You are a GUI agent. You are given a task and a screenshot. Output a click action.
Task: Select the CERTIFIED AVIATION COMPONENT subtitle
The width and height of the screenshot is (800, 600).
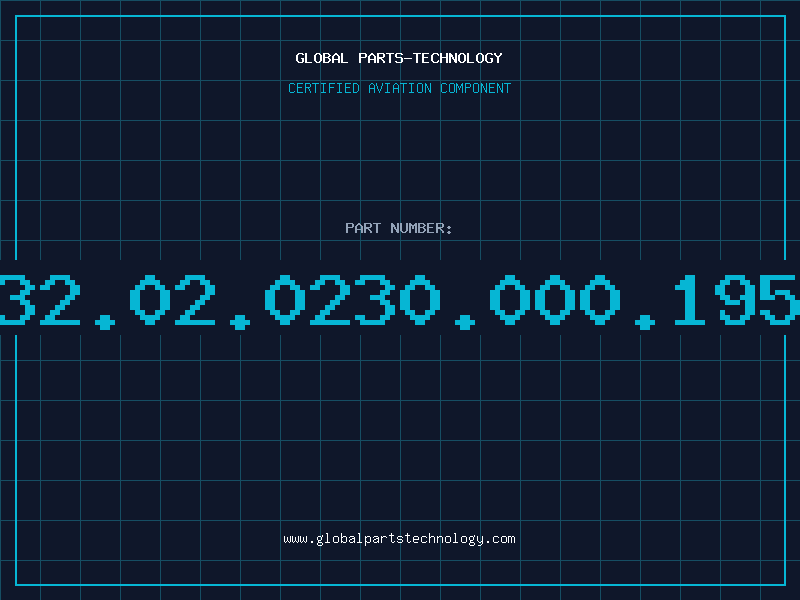coord(399,88)
